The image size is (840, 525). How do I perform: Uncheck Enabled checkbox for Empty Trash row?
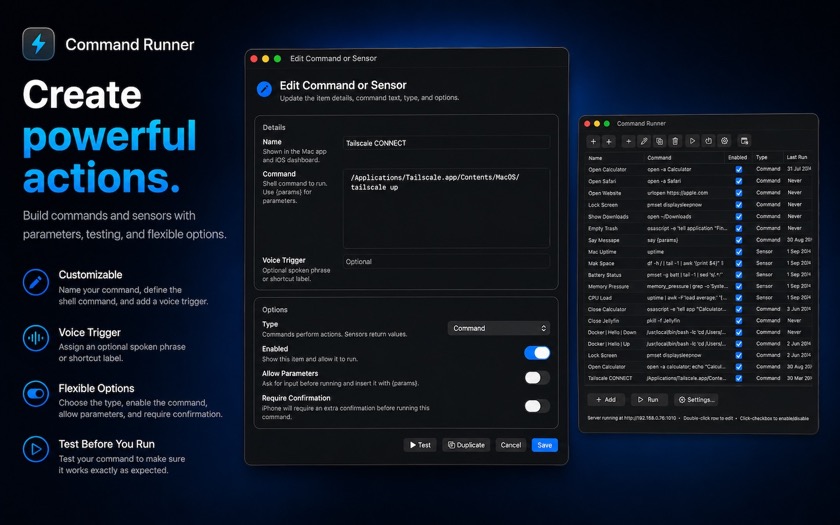click(x=739, y=228)
